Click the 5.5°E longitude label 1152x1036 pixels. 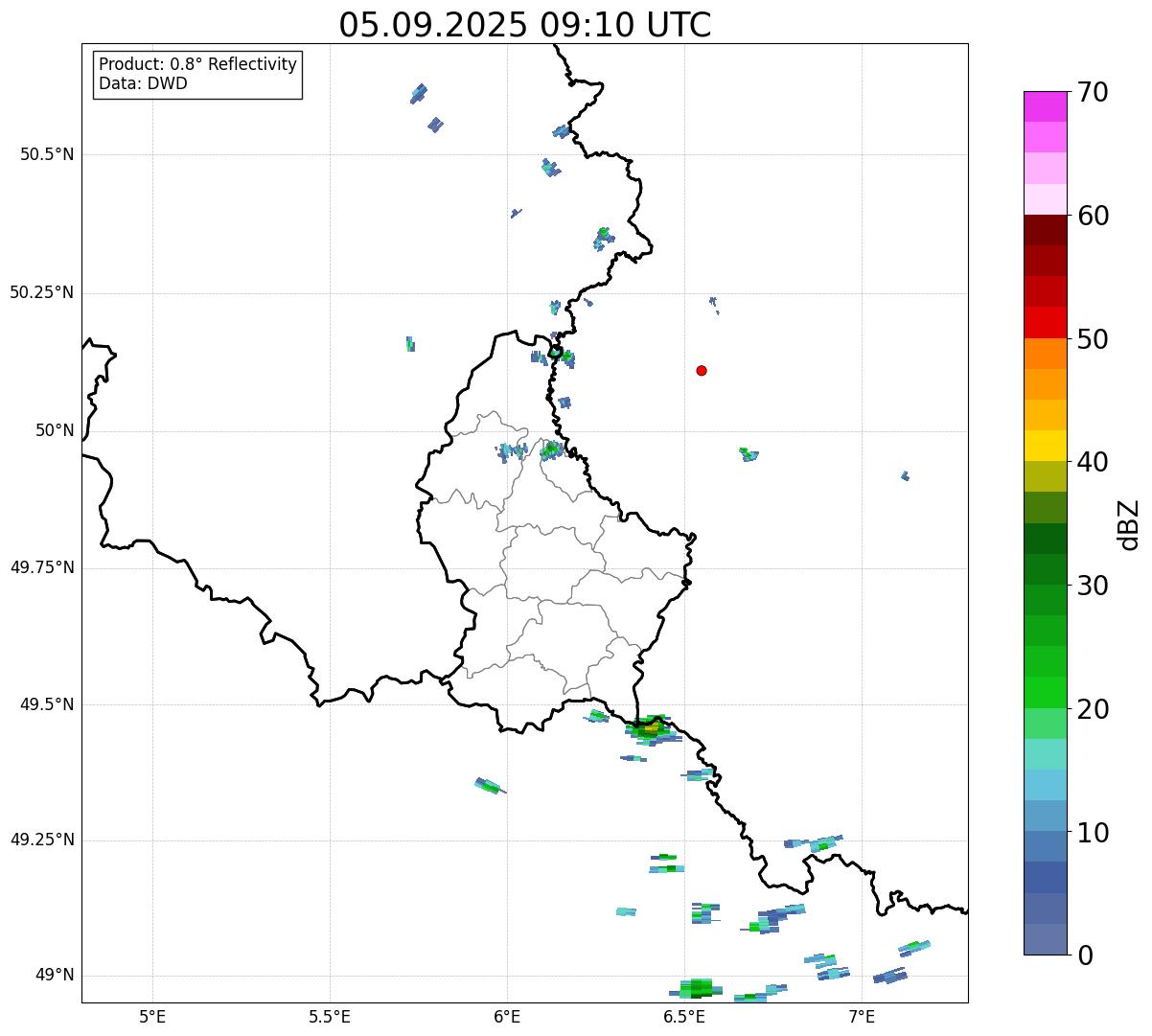pyautogui.click(x=330, y=1017)
